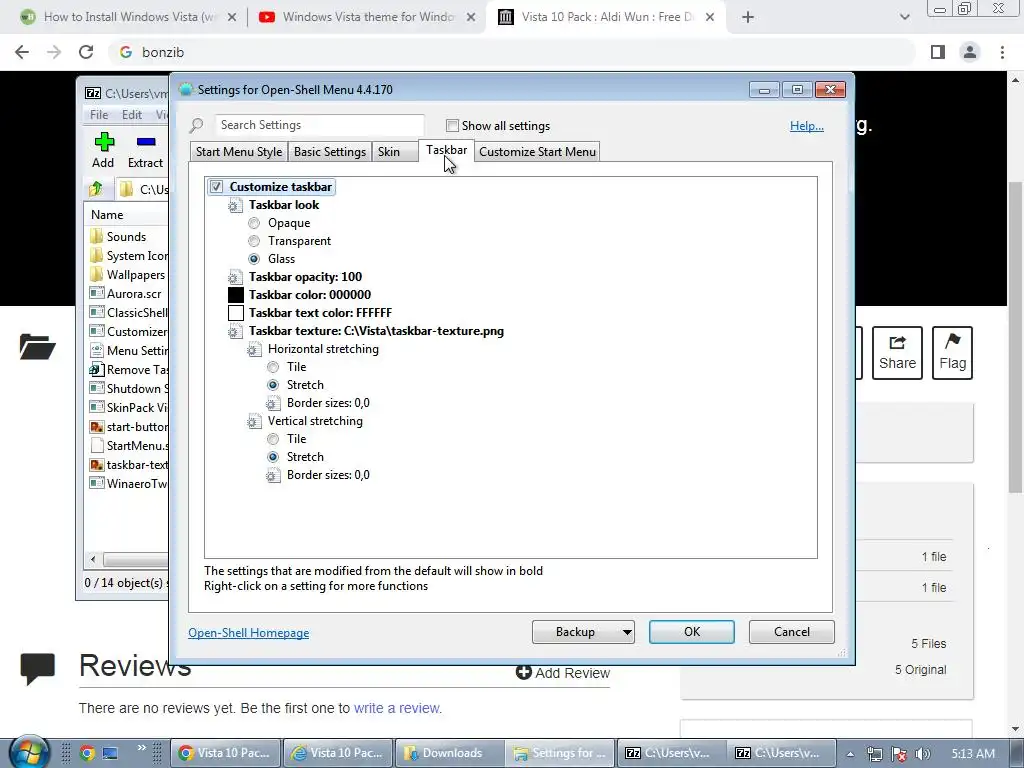1024x768 pixels.
Task: Open the Help link
Action: pos(807,126)
